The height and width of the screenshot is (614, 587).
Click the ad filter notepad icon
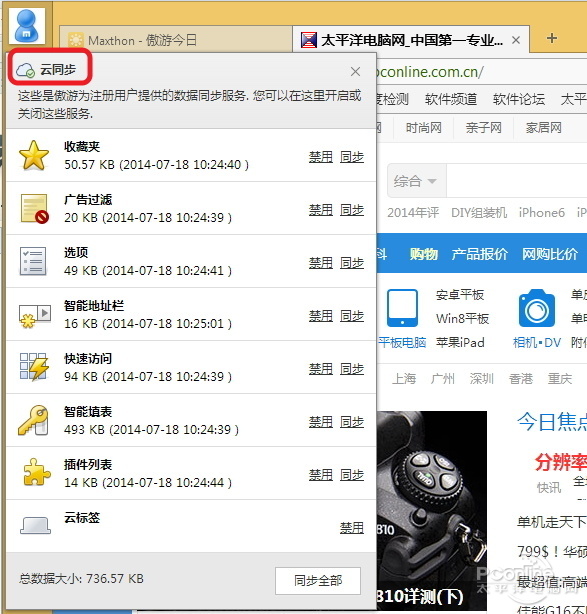[x=34, y=209]
